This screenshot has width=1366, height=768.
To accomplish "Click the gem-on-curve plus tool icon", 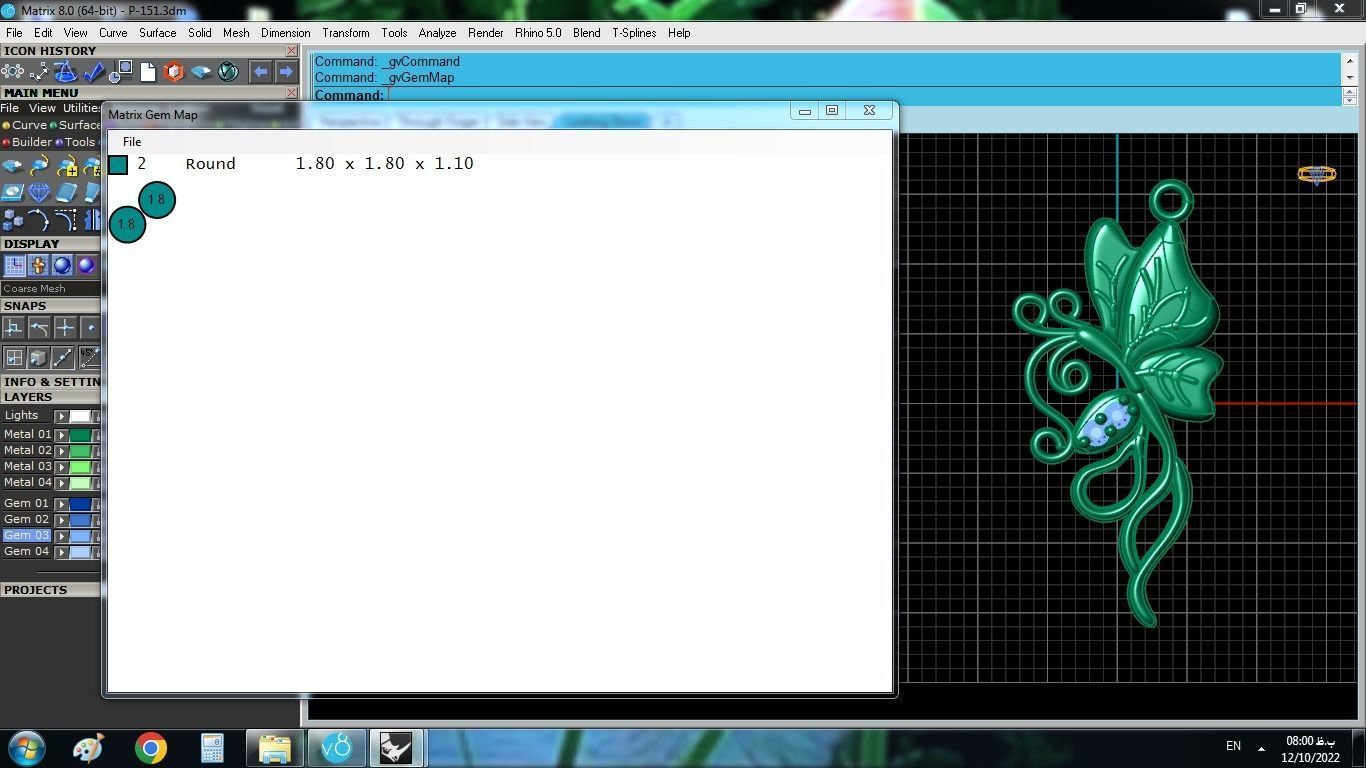I will (66, 165).
